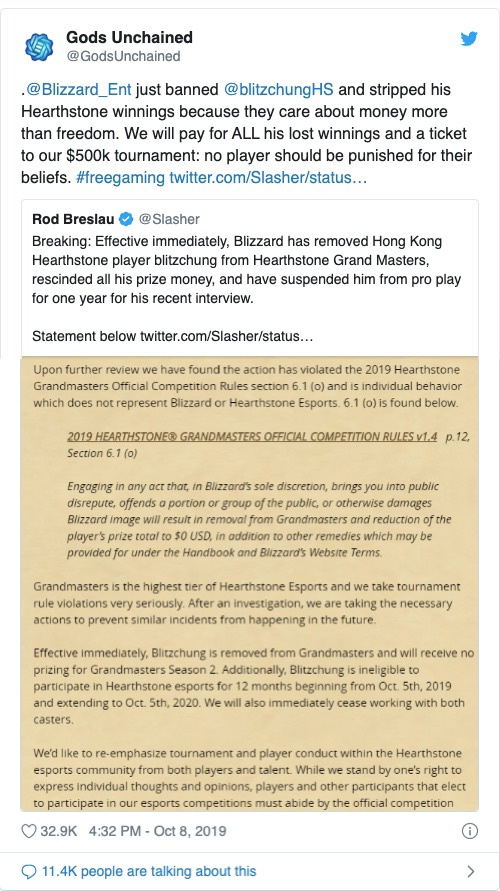Open '11.4K people are talking about this'
The width and height of the screenshot is (500, 891).
149,871
